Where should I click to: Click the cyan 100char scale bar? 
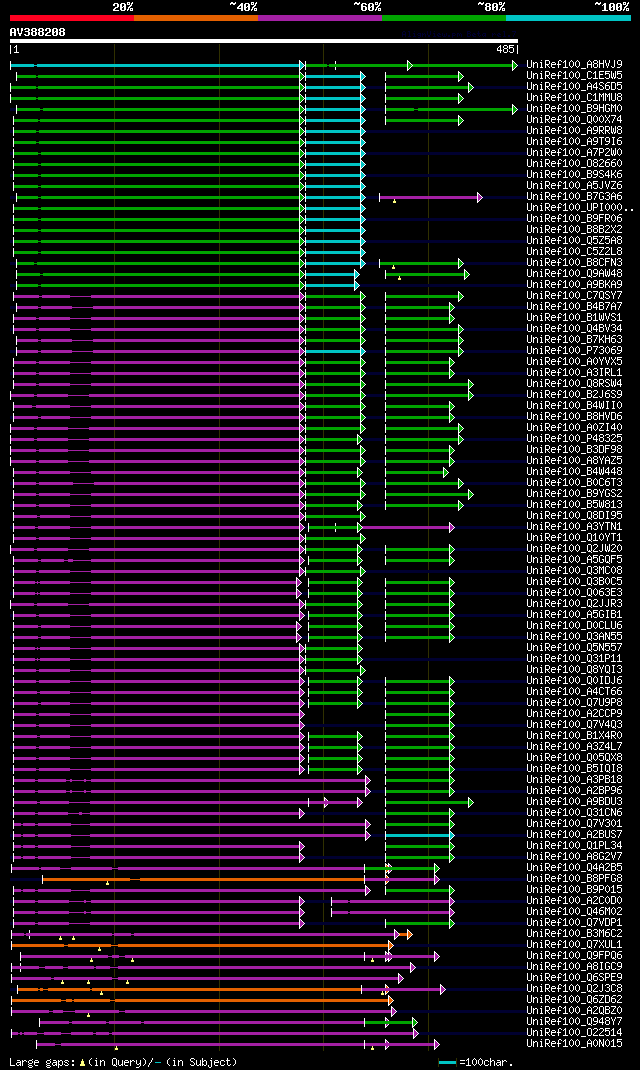[x=447, y=1062]
